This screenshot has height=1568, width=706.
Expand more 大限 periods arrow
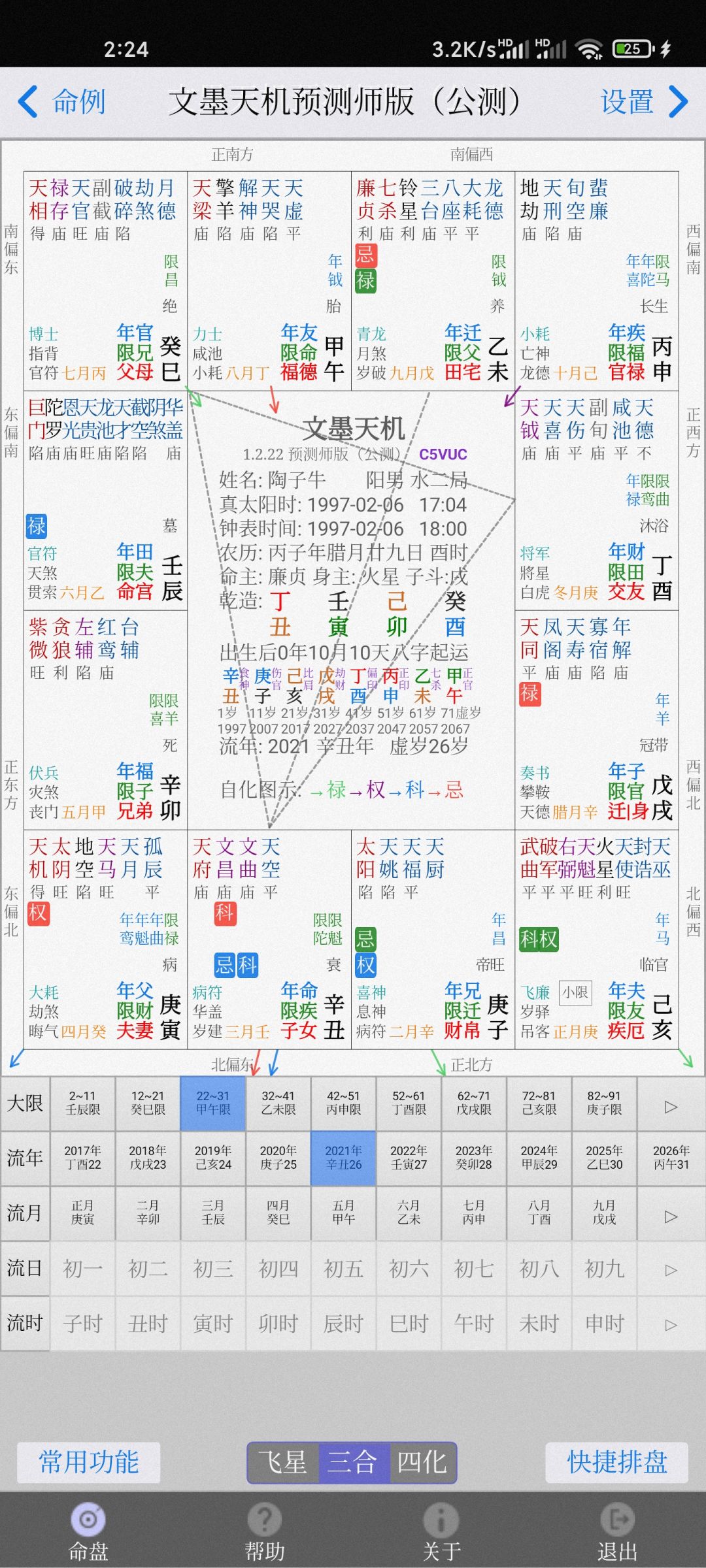click(x=671, y=1107)
